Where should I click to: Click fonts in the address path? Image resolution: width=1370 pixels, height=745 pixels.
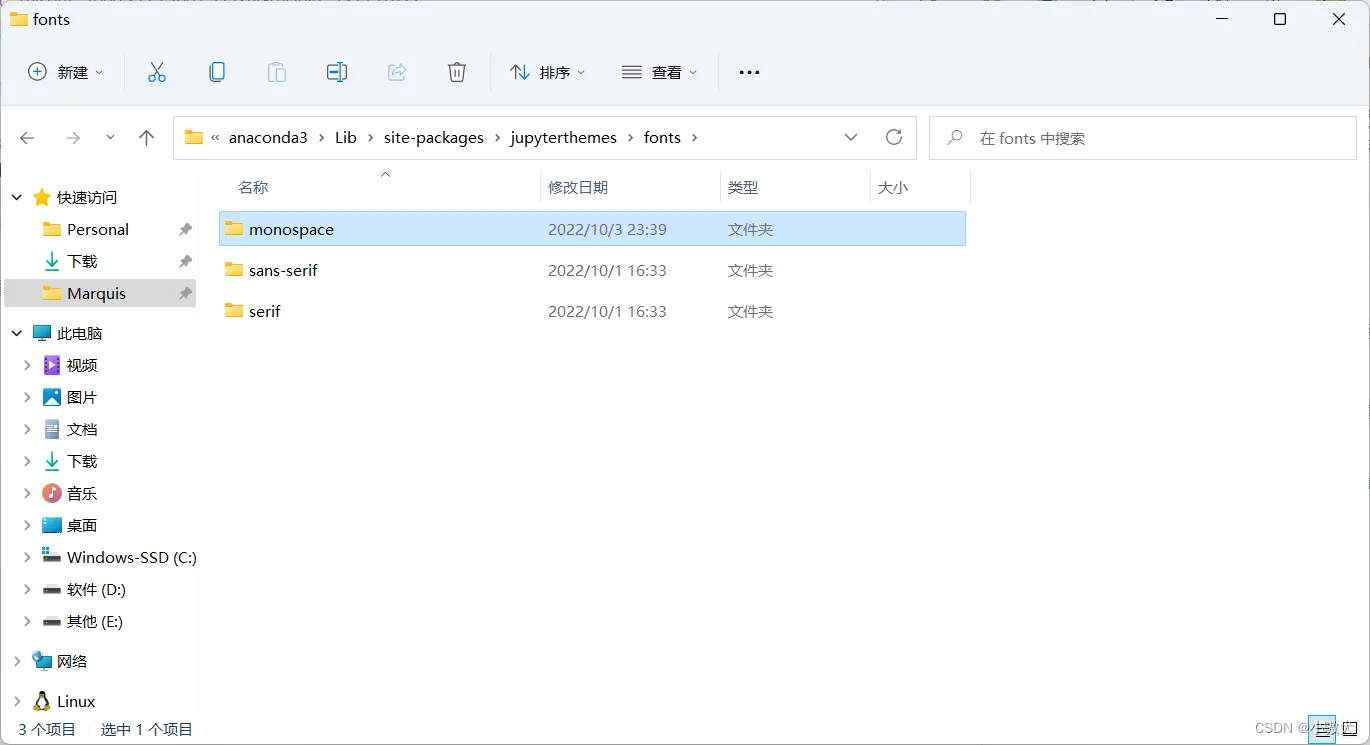coord(662,138)
